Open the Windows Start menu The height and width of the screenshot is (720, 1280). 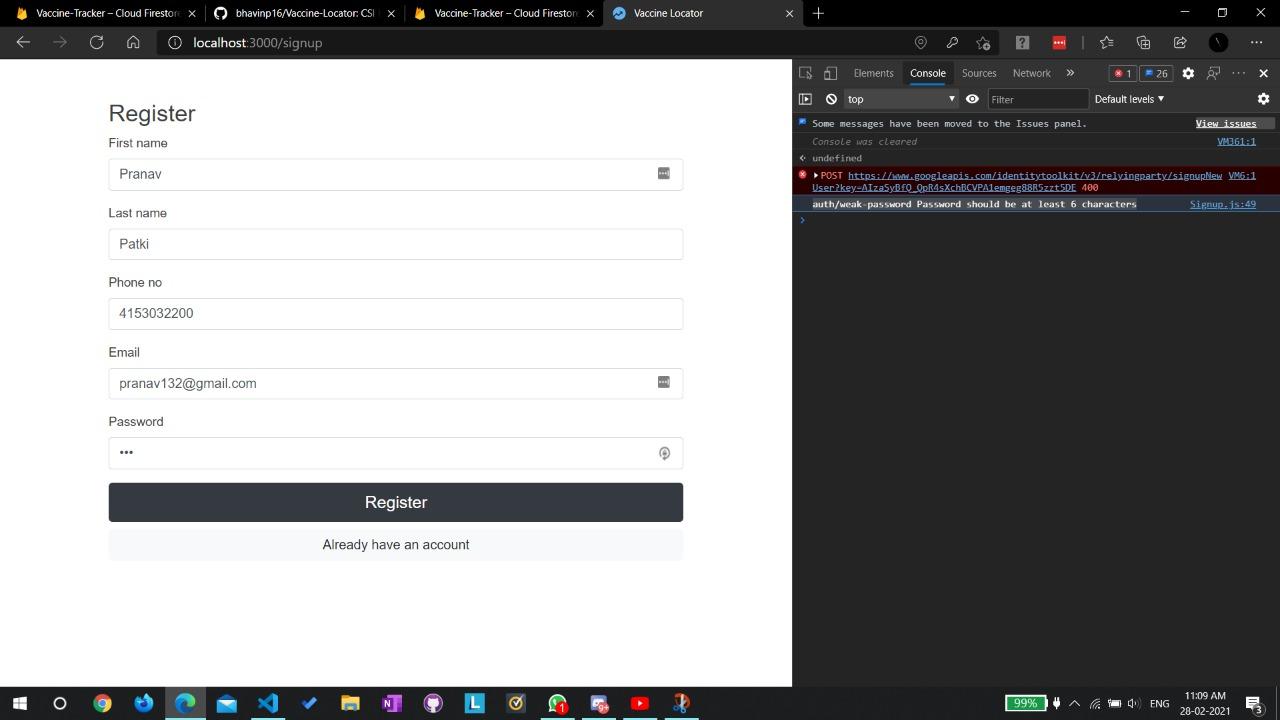(19, 703)
